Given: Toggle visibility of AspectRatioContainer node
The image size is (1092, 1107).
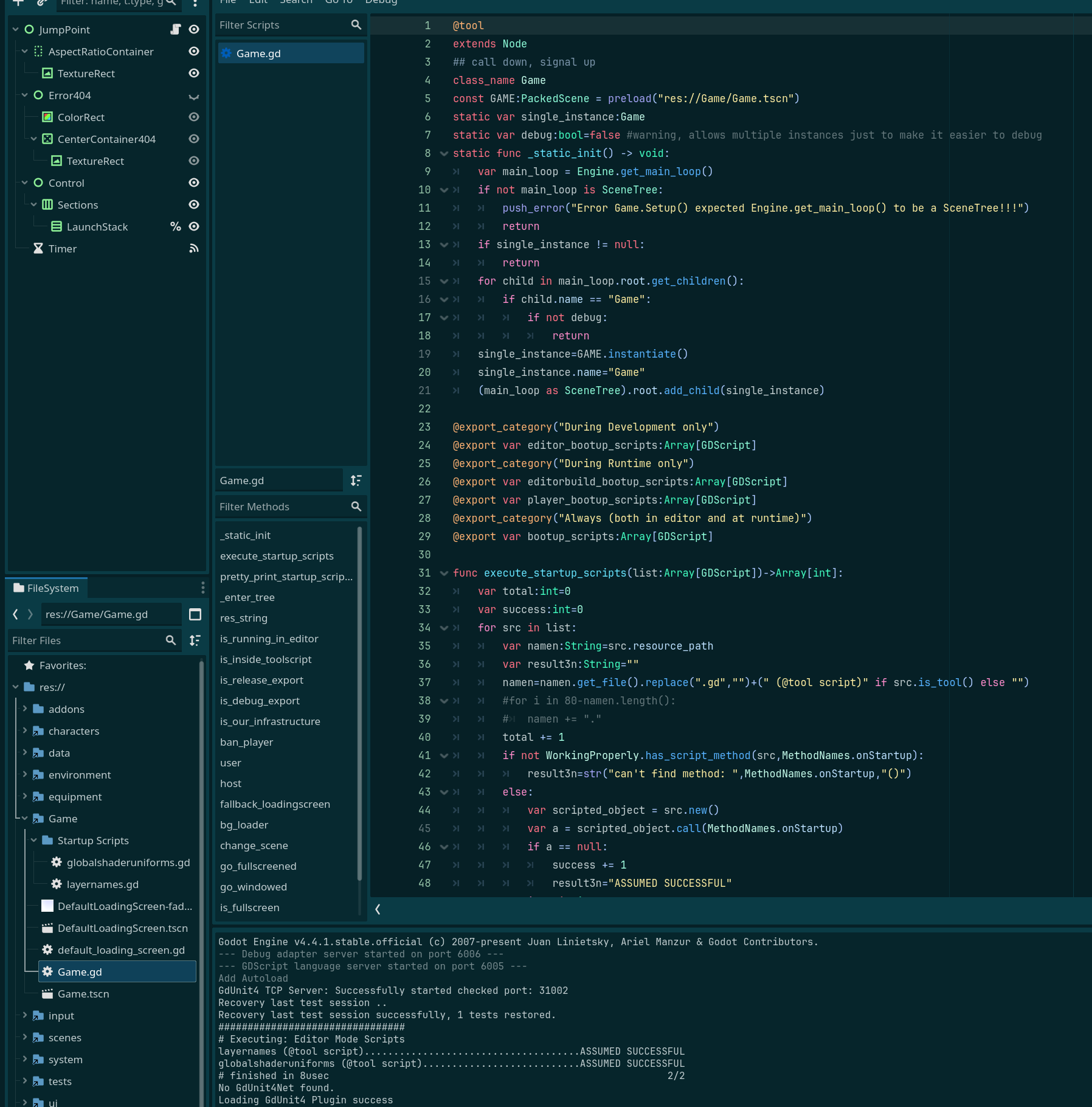Looking at the screenshot, I should [194, 51].
